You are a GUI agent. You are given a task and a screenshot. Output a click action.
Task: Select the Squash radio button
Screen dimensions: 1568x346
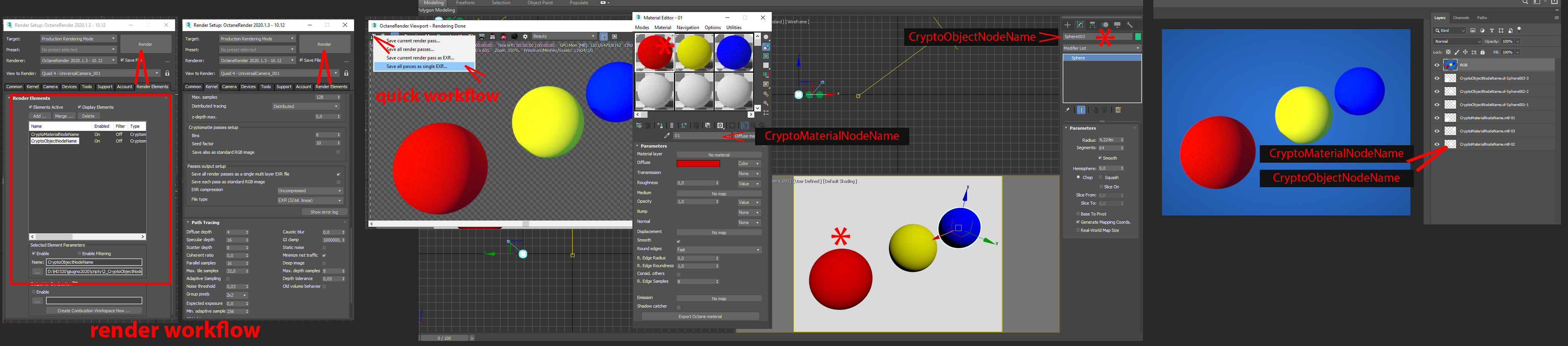click(x=1101, y=177)
